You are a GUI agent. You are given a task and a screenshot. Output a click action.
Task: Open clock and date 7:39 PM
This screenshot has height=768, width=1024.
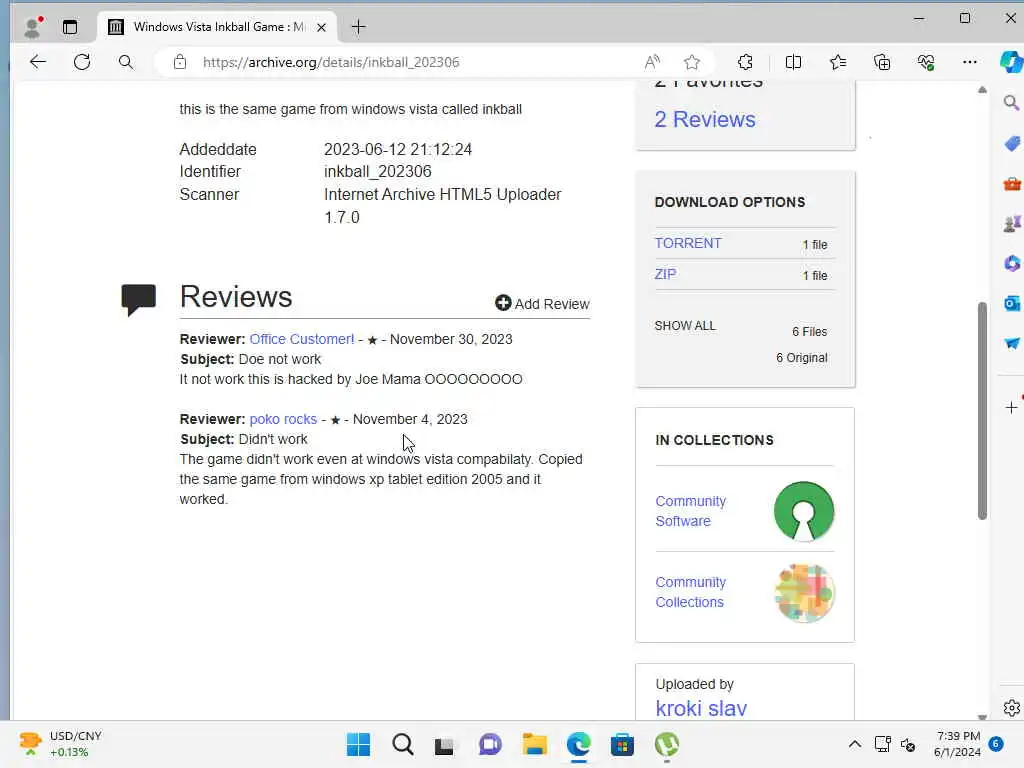[x=957, y=744]
